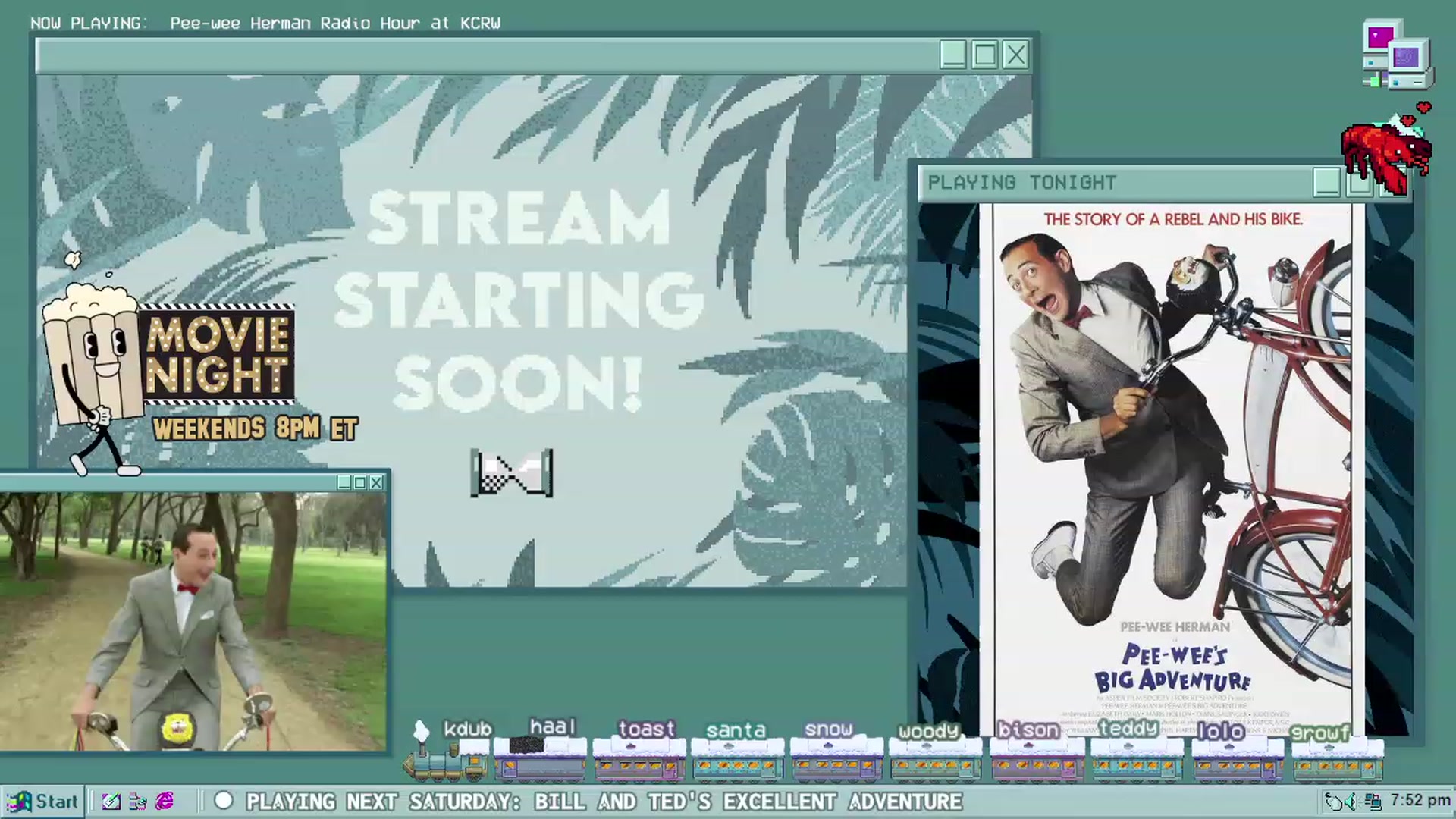Maximize the small video window

[x=360, y=482]
